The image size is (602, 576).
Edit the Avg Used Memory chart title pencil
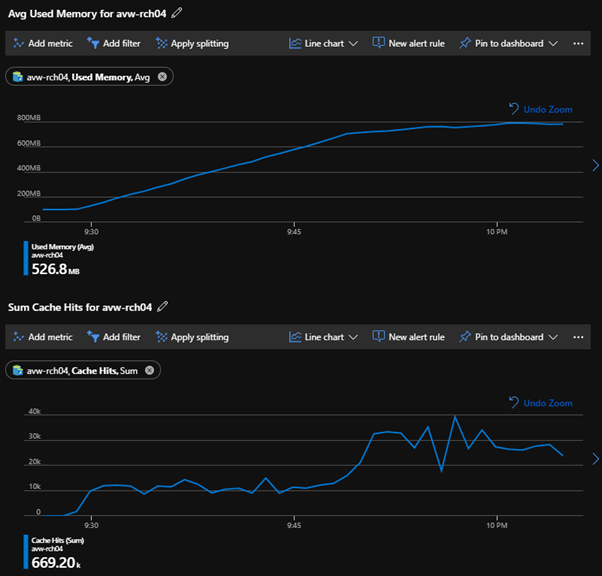[178, 13]
